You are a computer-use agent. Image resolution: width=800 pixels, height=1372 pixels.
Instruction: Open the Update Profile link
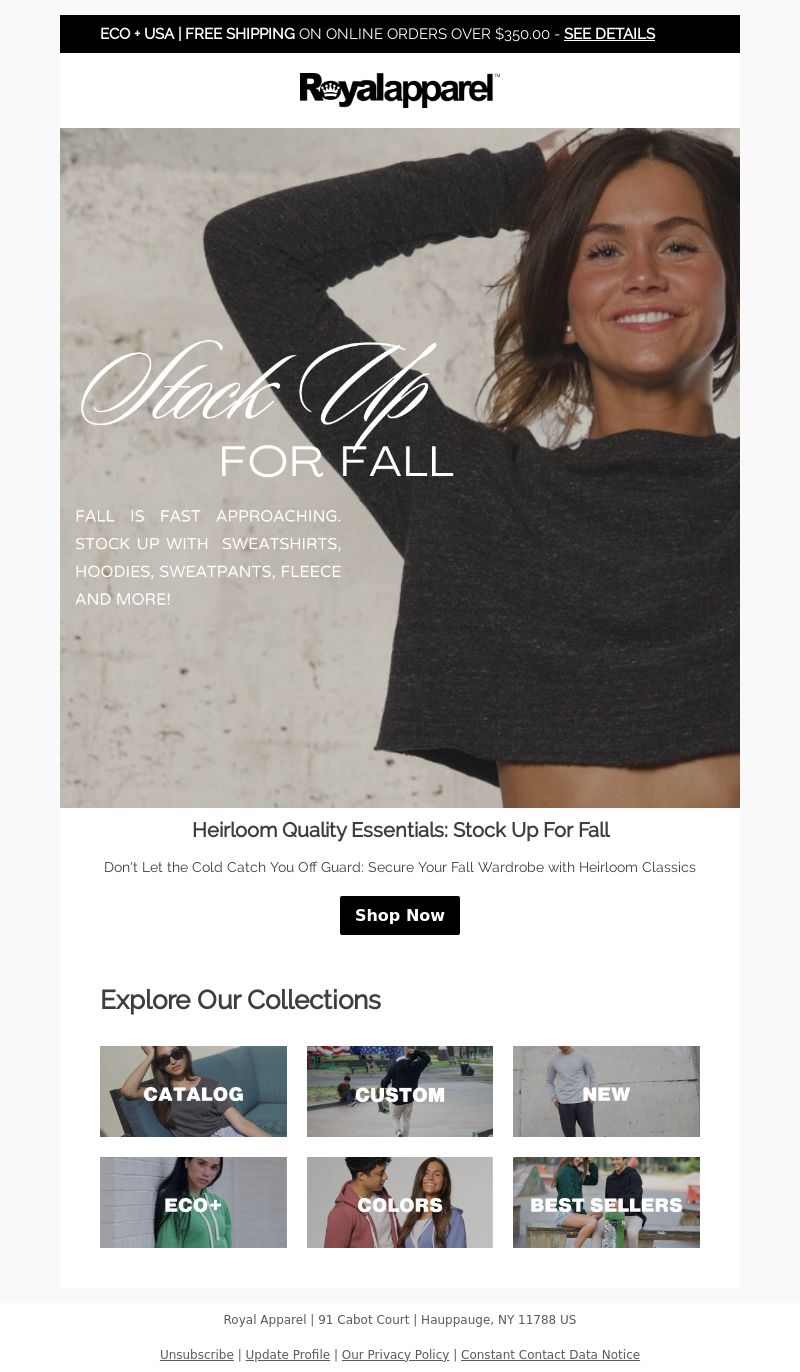click(x=288, y=1355)
